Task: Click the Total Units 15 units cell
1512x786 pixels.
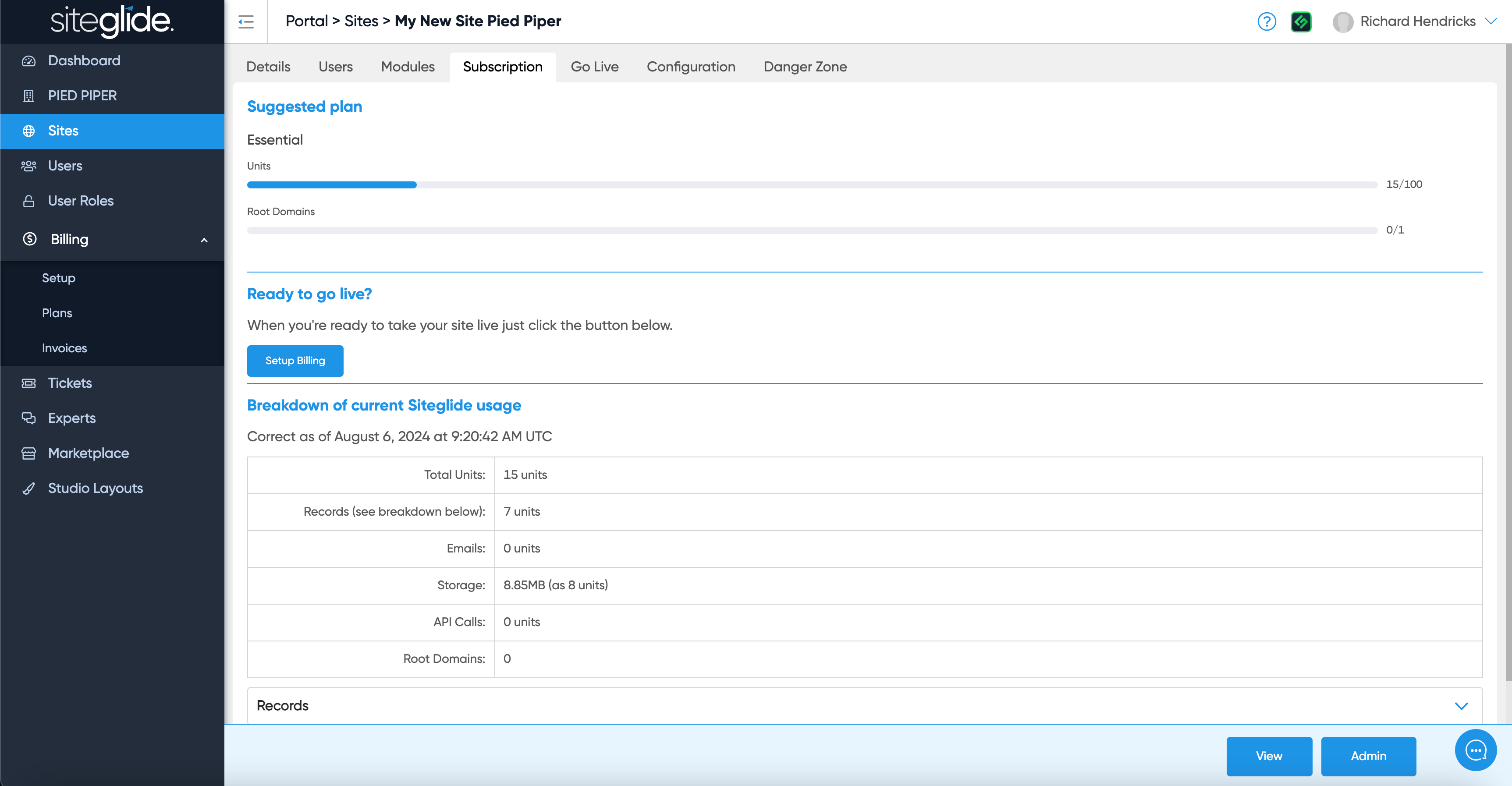Action: 988,475
